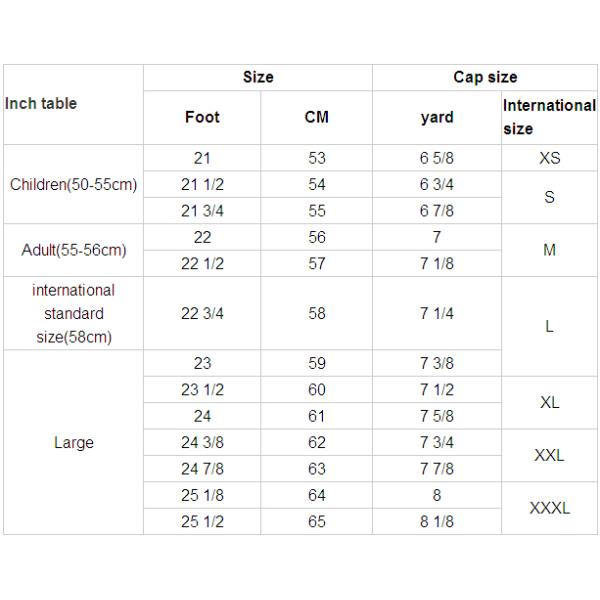Click the "Inch table" header cell
This screenshot has height=600, width=600.
[x=42, y=103]
